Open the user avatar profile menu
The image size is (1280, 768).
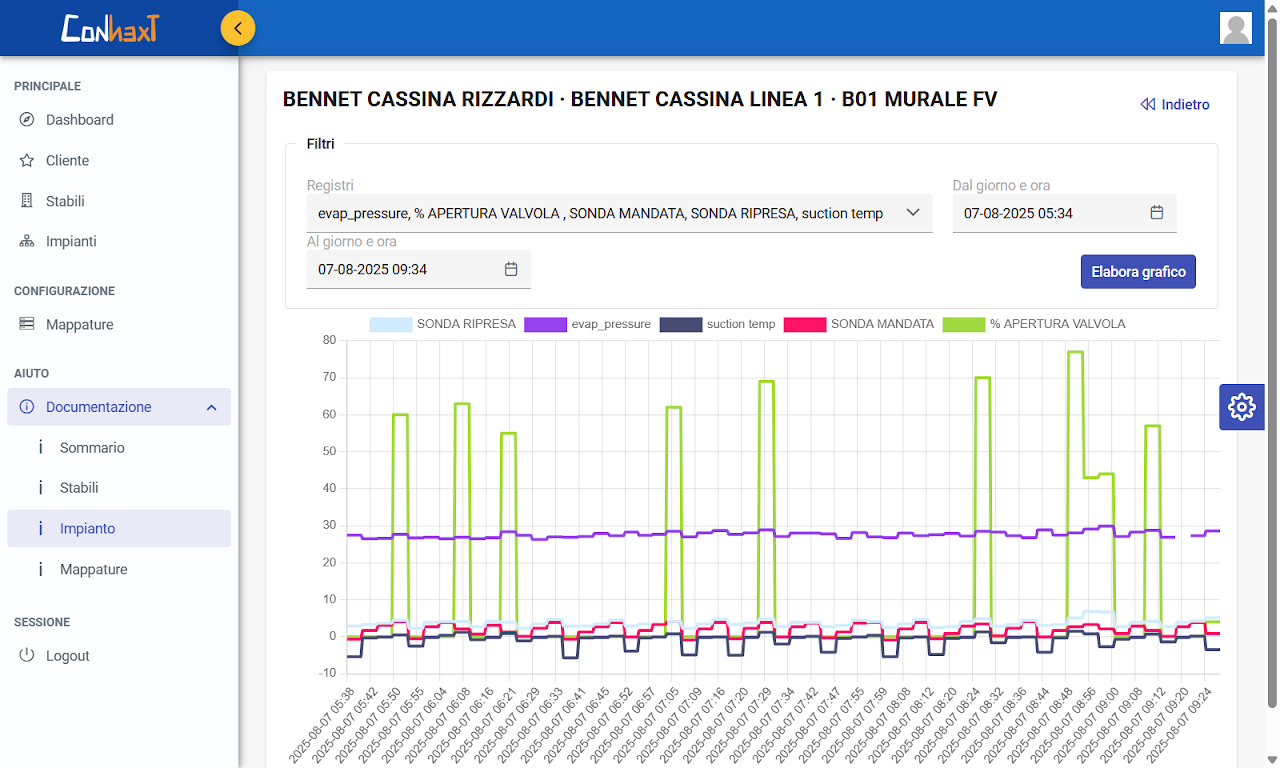point(1236,28)
